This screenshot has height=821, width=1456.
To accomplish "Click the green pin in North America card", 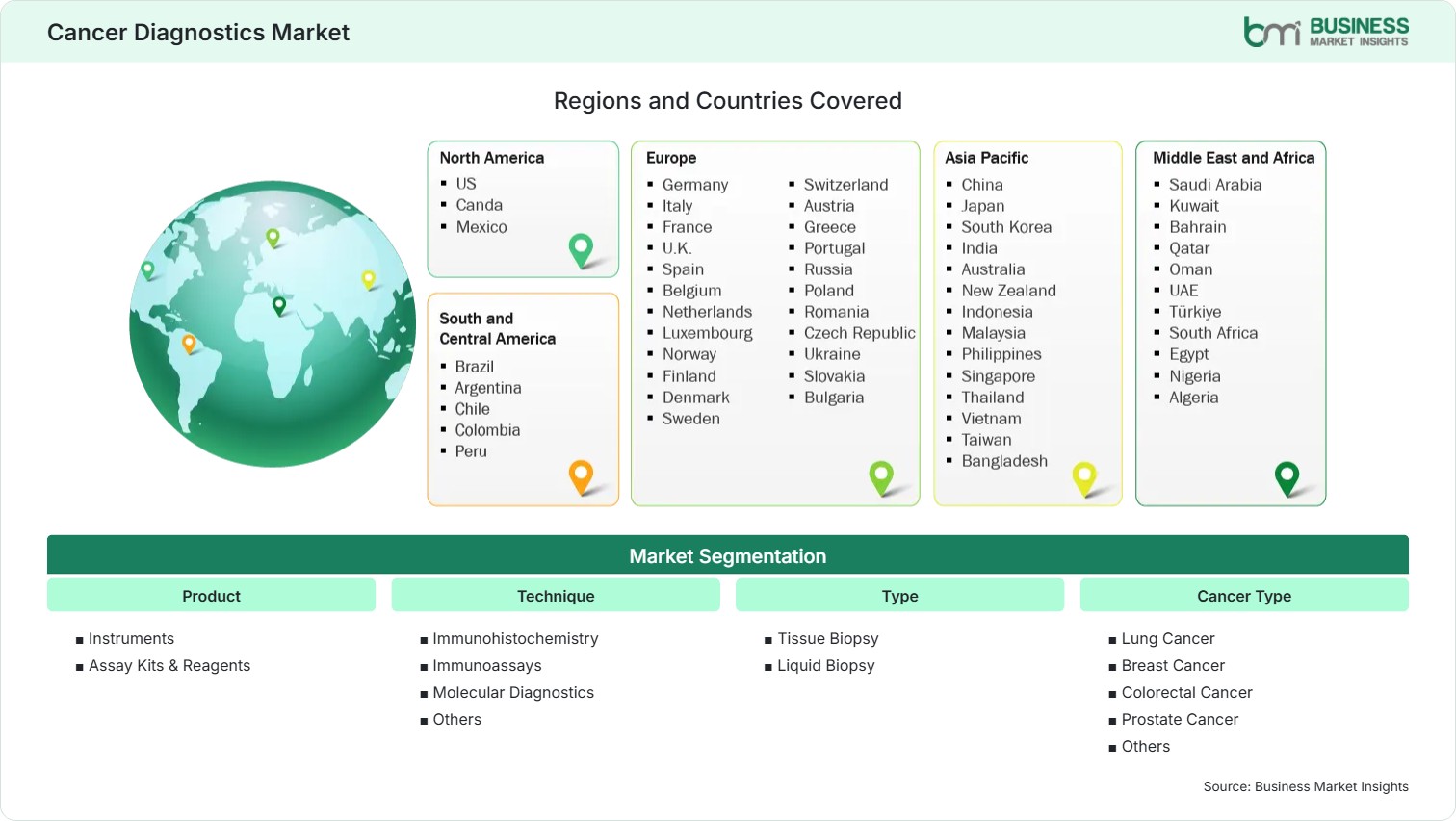I will [581, 250].
